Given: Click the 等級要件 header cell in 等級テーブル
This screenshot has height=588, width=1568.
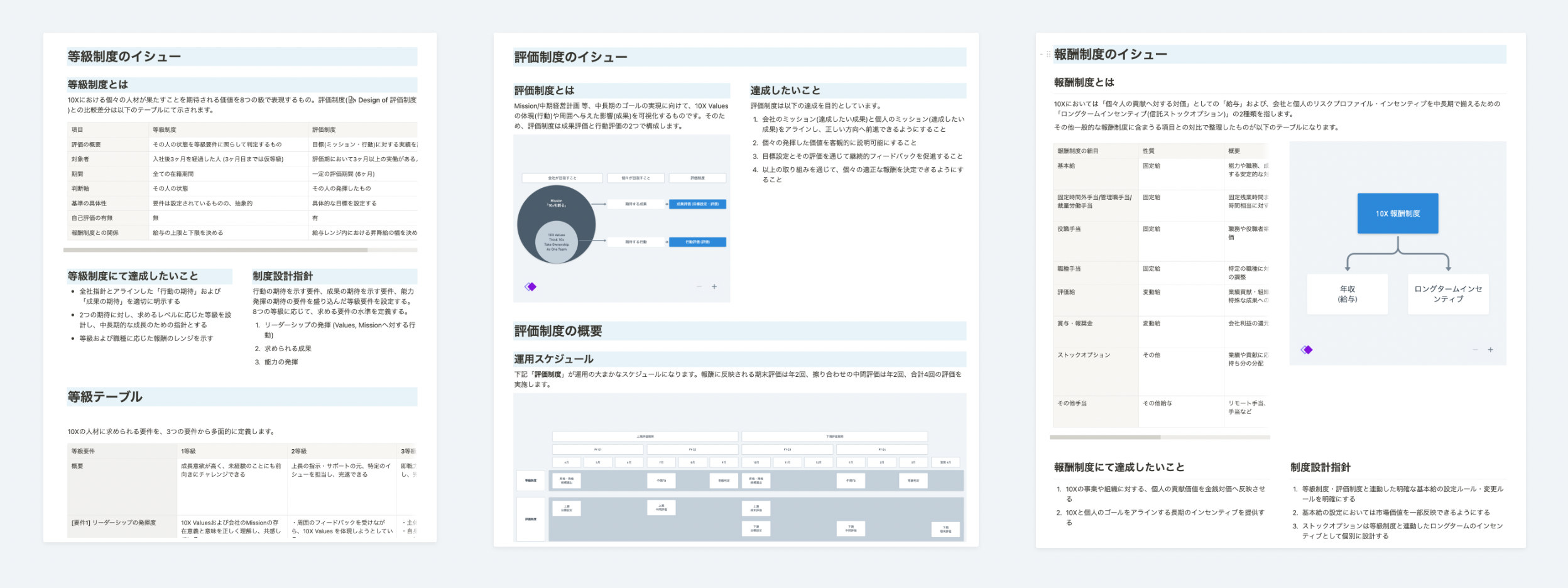Looking at the screenshot, I should pos(122,451).
